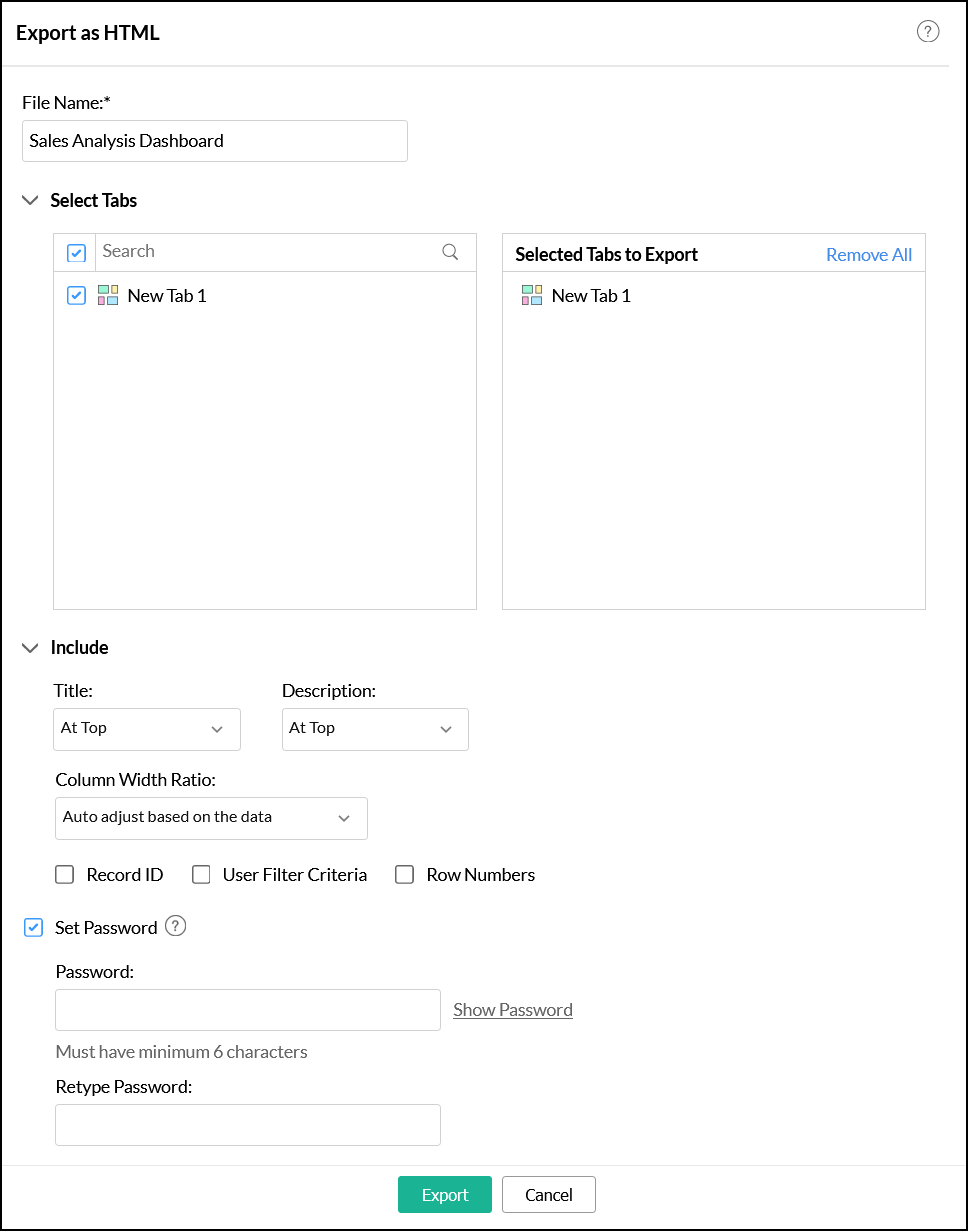Click the Export button

point(445,1195)
